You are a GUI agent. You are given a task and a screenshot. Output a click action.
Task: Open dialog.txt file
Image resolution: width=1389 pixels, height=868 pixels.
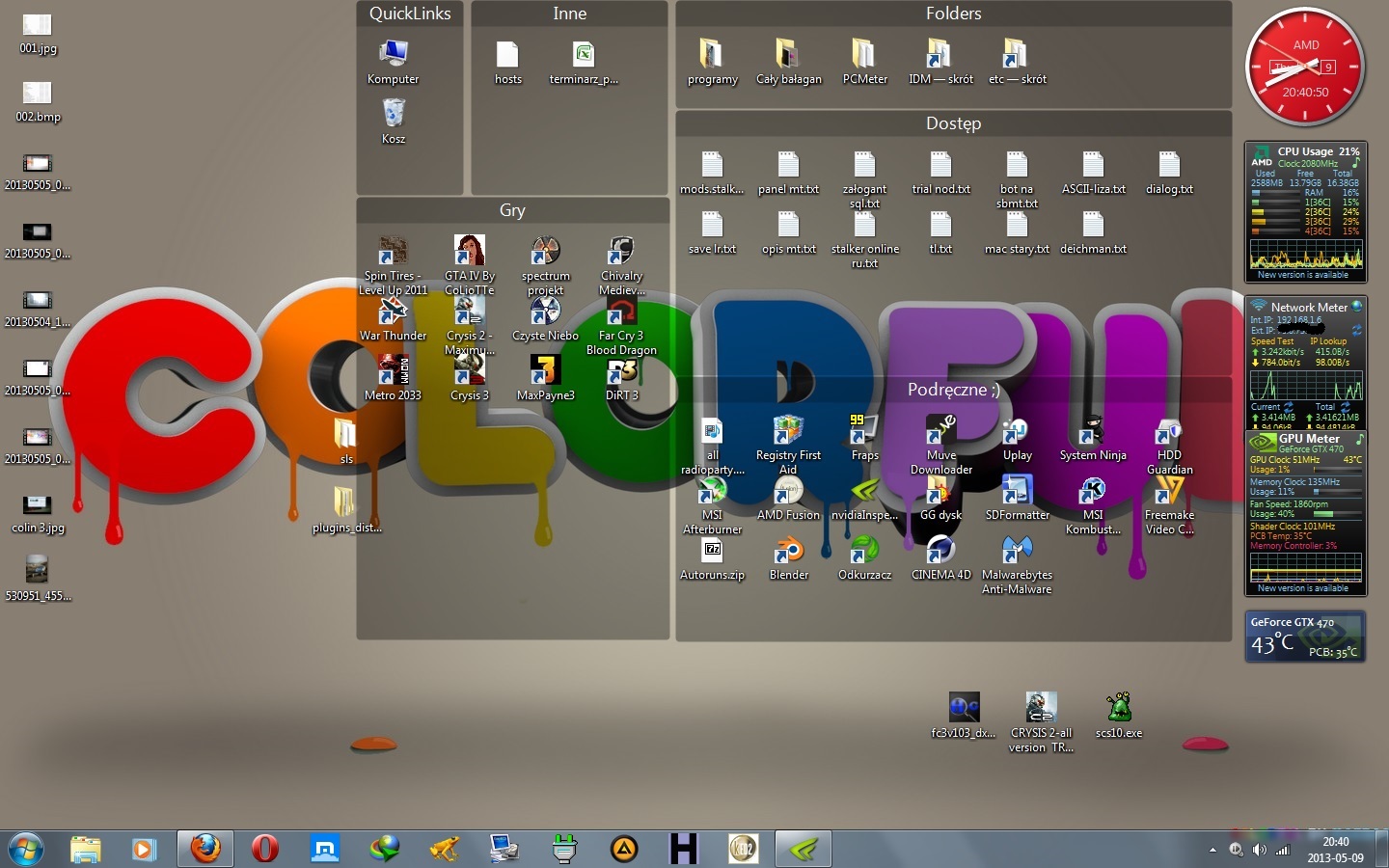(1169, 173)
